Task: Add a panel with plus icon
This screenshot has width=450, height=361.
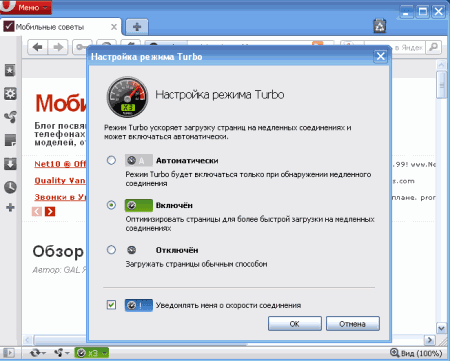Action: 10,207
